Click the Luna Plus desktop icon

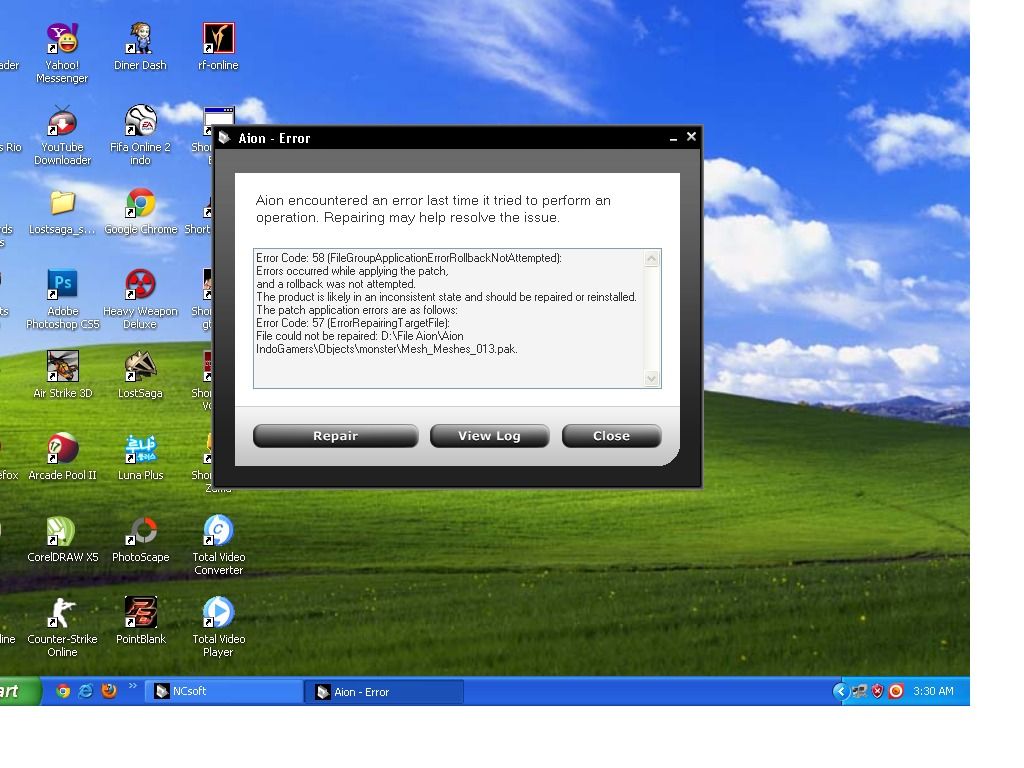pos(140,457)
